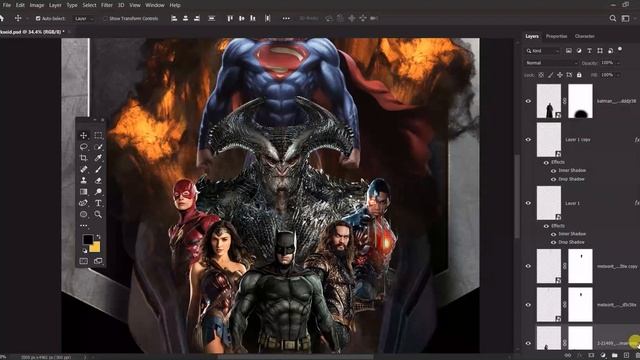Click the yellow background color swatch
640x360 pixels.
pos(96,247)
